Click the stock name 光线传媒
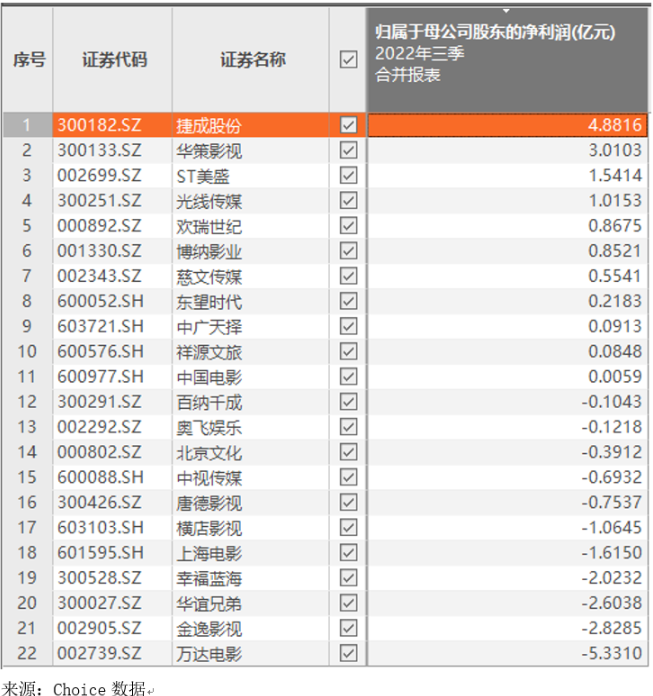Image resolution: width=653 pixels, height=696 pixels. 209,202
